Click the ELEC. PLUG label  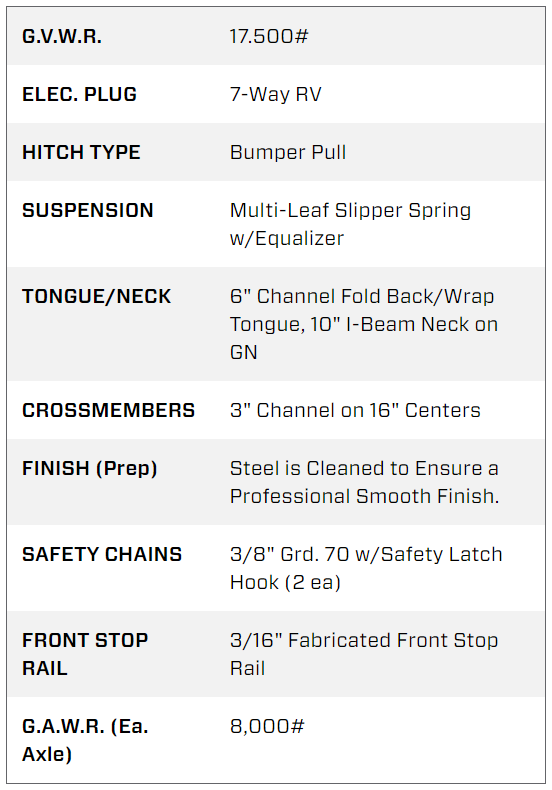[79, 94]
